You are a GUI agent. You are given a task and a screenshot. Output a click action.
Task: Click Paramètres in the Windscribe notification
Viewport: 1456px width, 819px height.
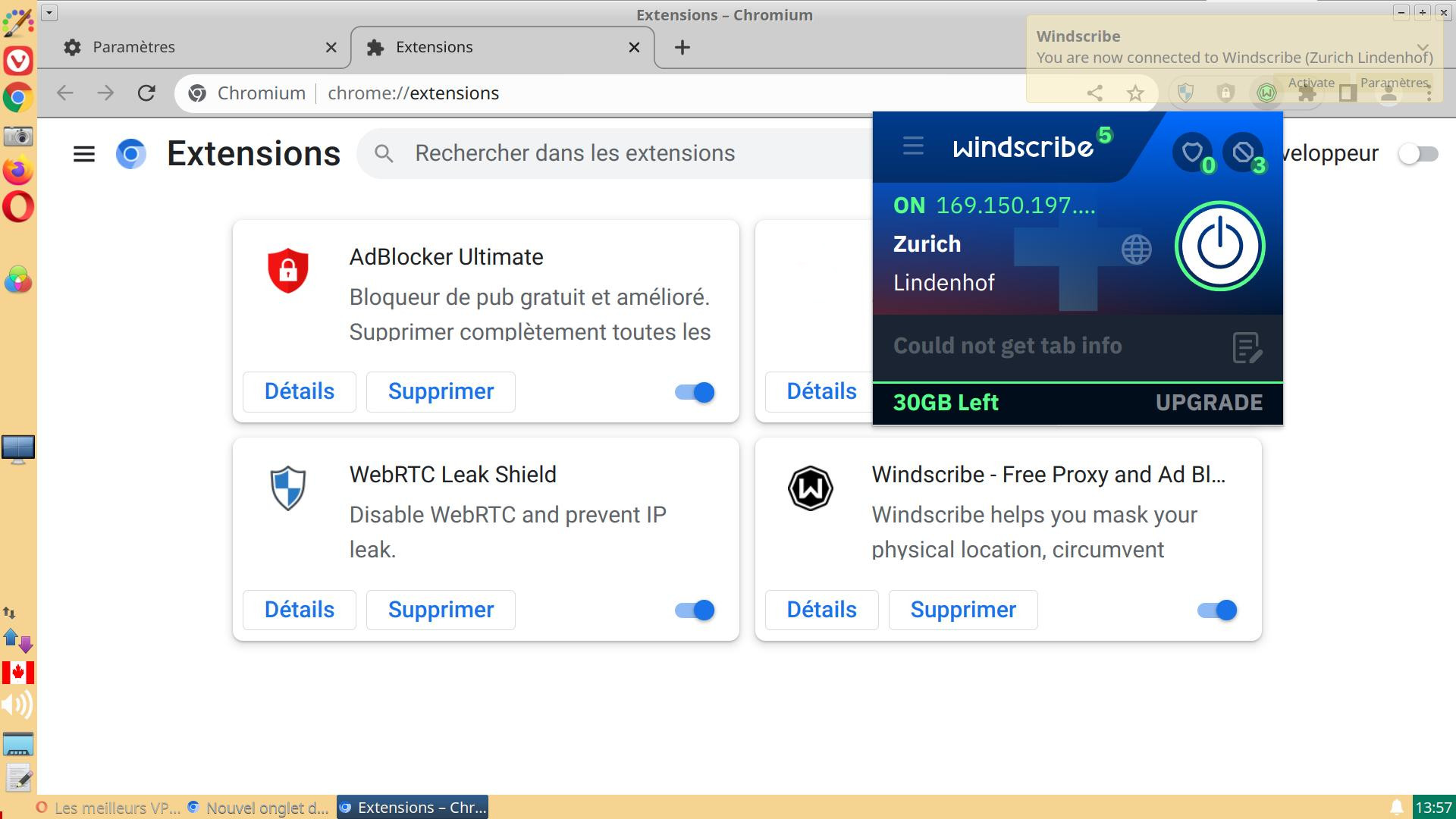pos(1394,83)
